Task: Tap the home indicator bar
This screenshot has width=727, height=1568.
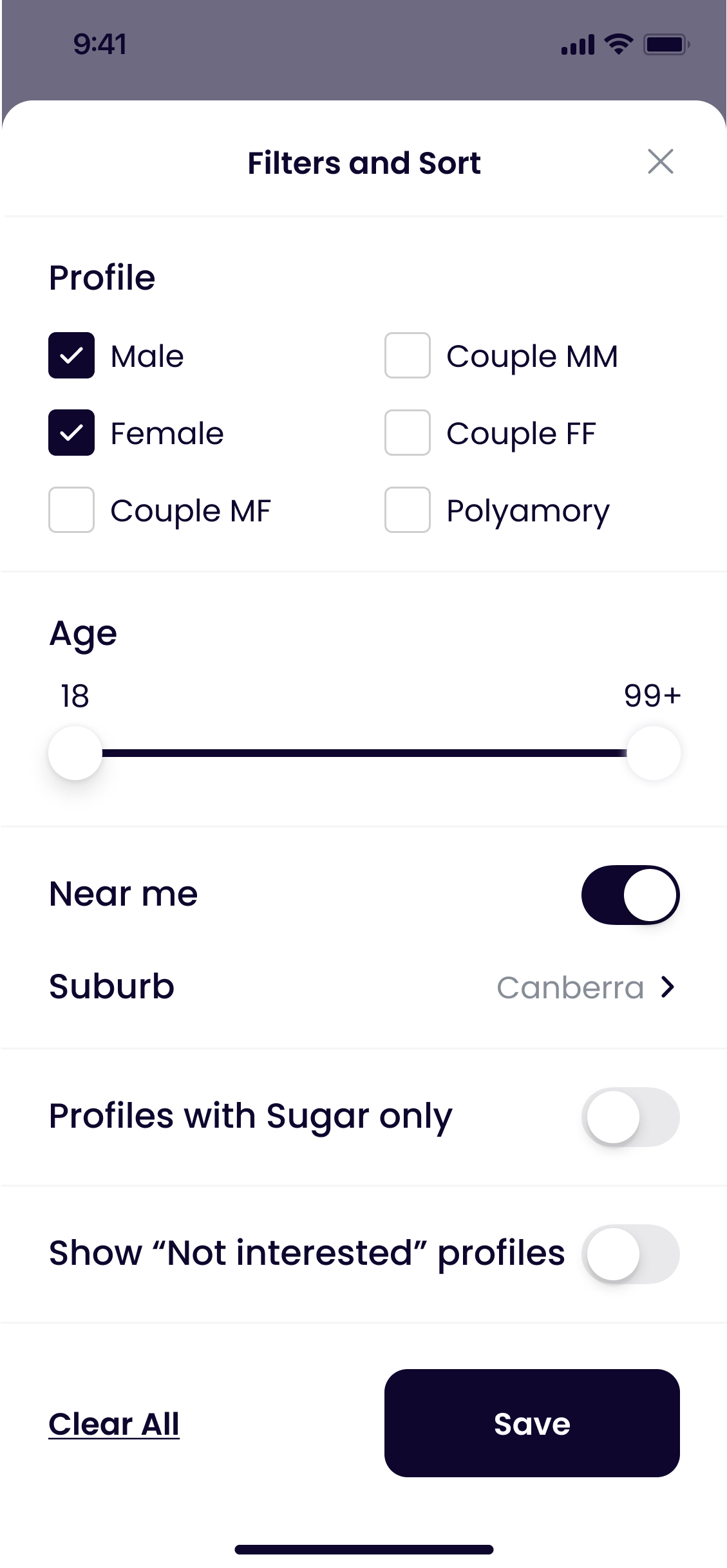Action: pyautogui.click(x=364, y=1549)
